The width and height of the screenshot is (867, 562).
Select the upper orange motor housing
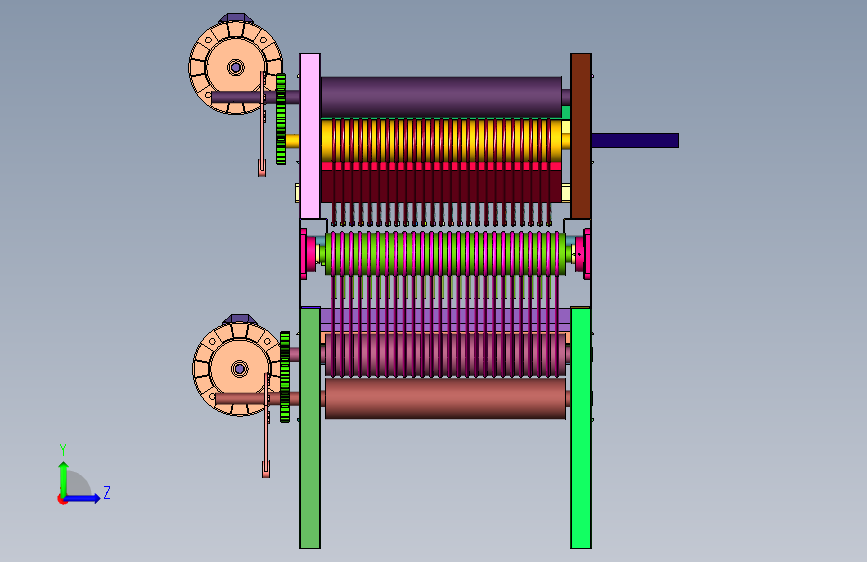pos(236,67)
